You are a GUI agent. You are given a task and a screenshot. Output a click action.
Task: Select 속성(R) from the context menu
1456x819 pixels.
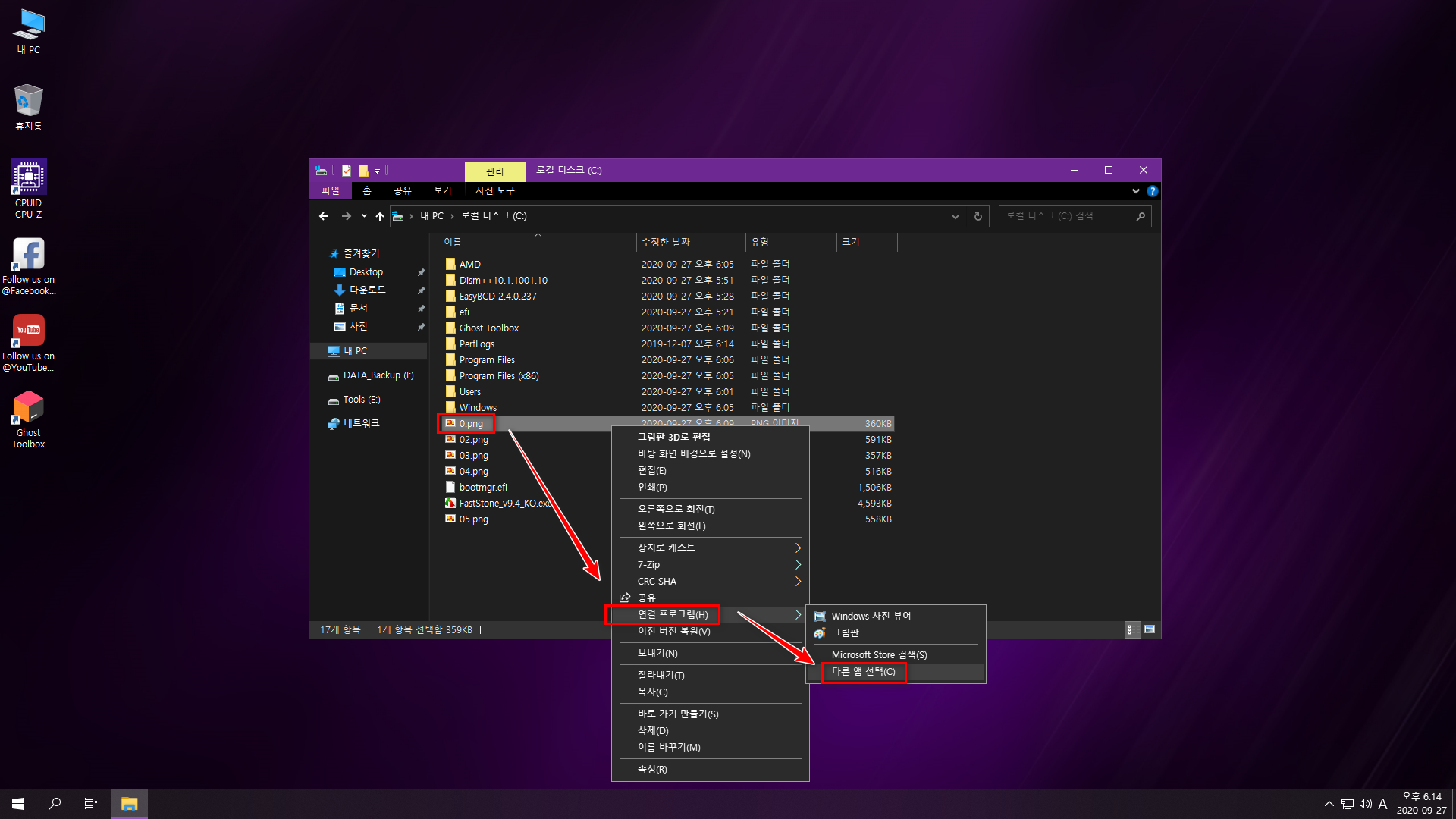[652, 770]
